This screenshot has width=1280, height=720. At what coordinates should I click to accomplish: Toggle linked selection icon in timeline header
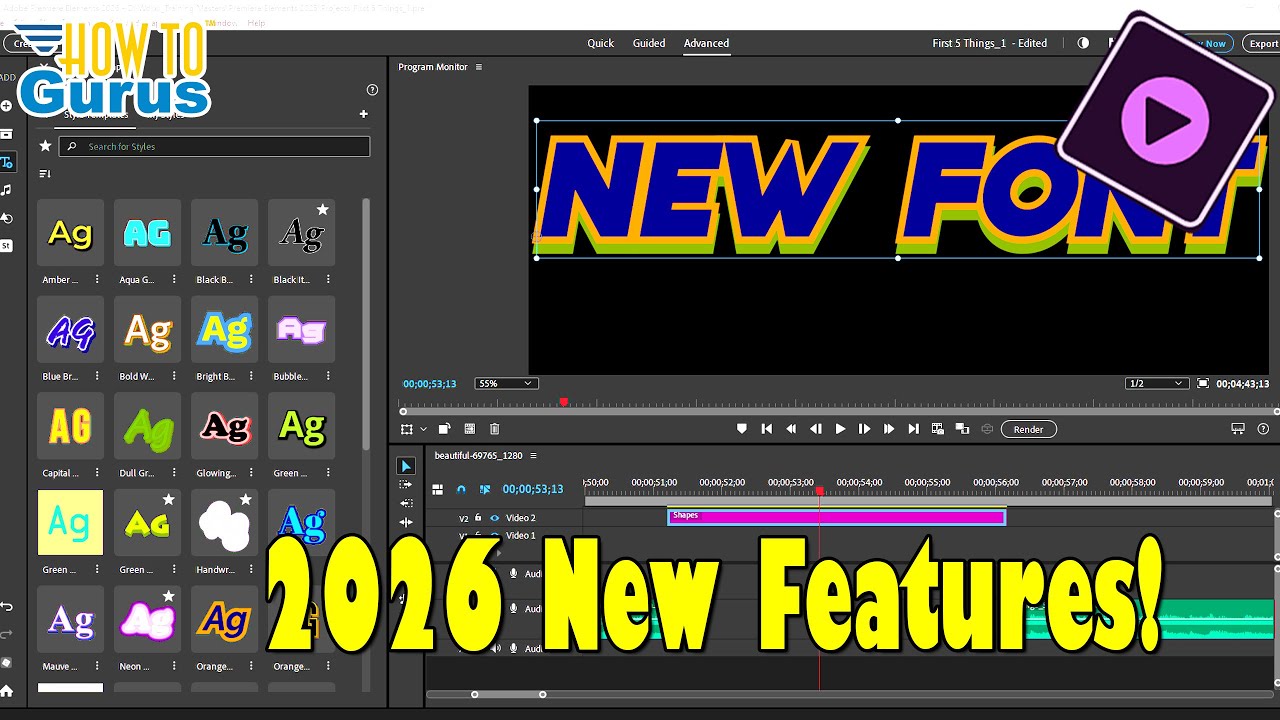coord(485,490)
